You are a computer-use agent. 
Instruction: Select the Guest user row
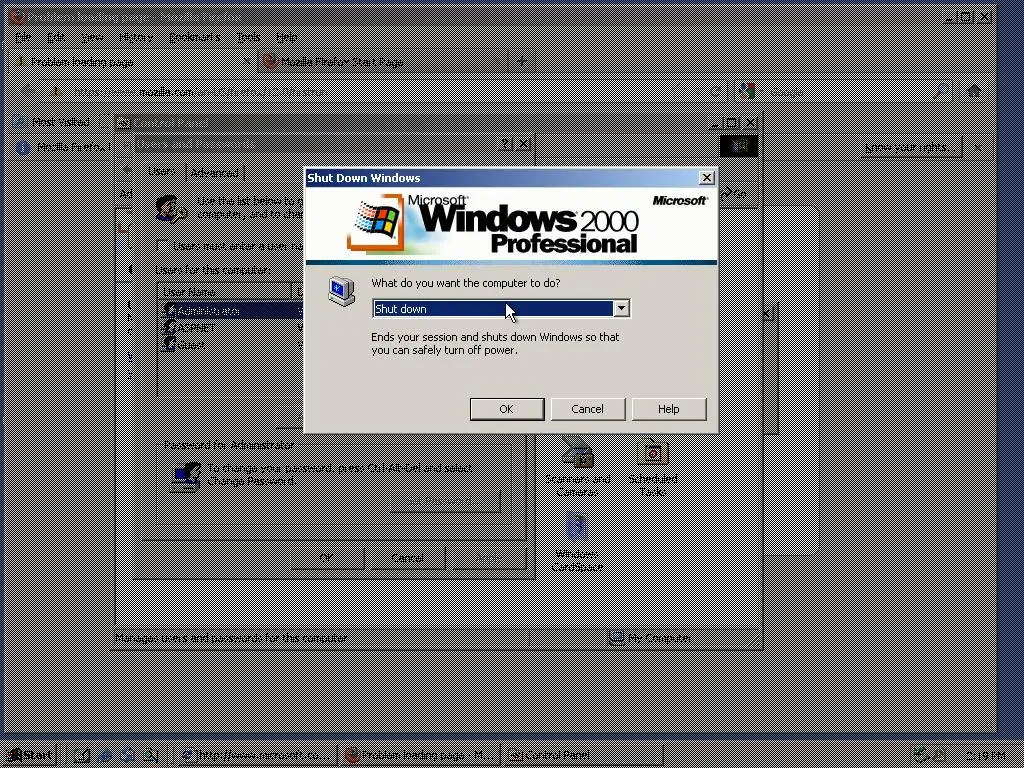229,345
